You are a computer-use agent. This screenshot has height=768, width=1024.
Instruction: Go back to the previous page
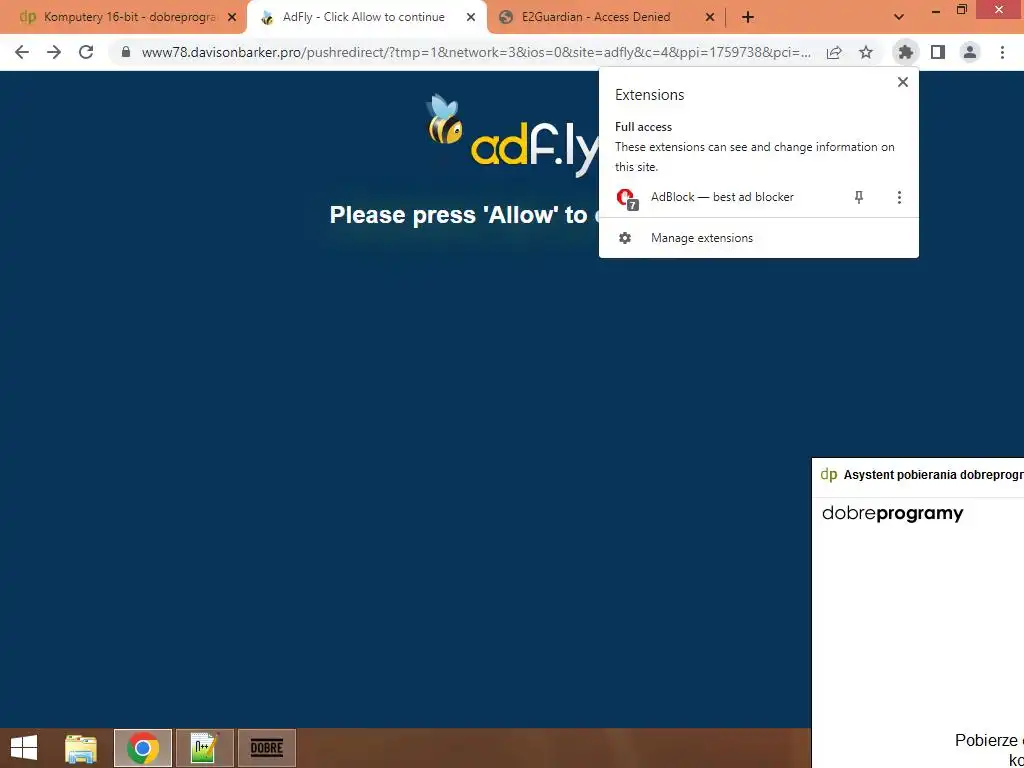point(22,52)
